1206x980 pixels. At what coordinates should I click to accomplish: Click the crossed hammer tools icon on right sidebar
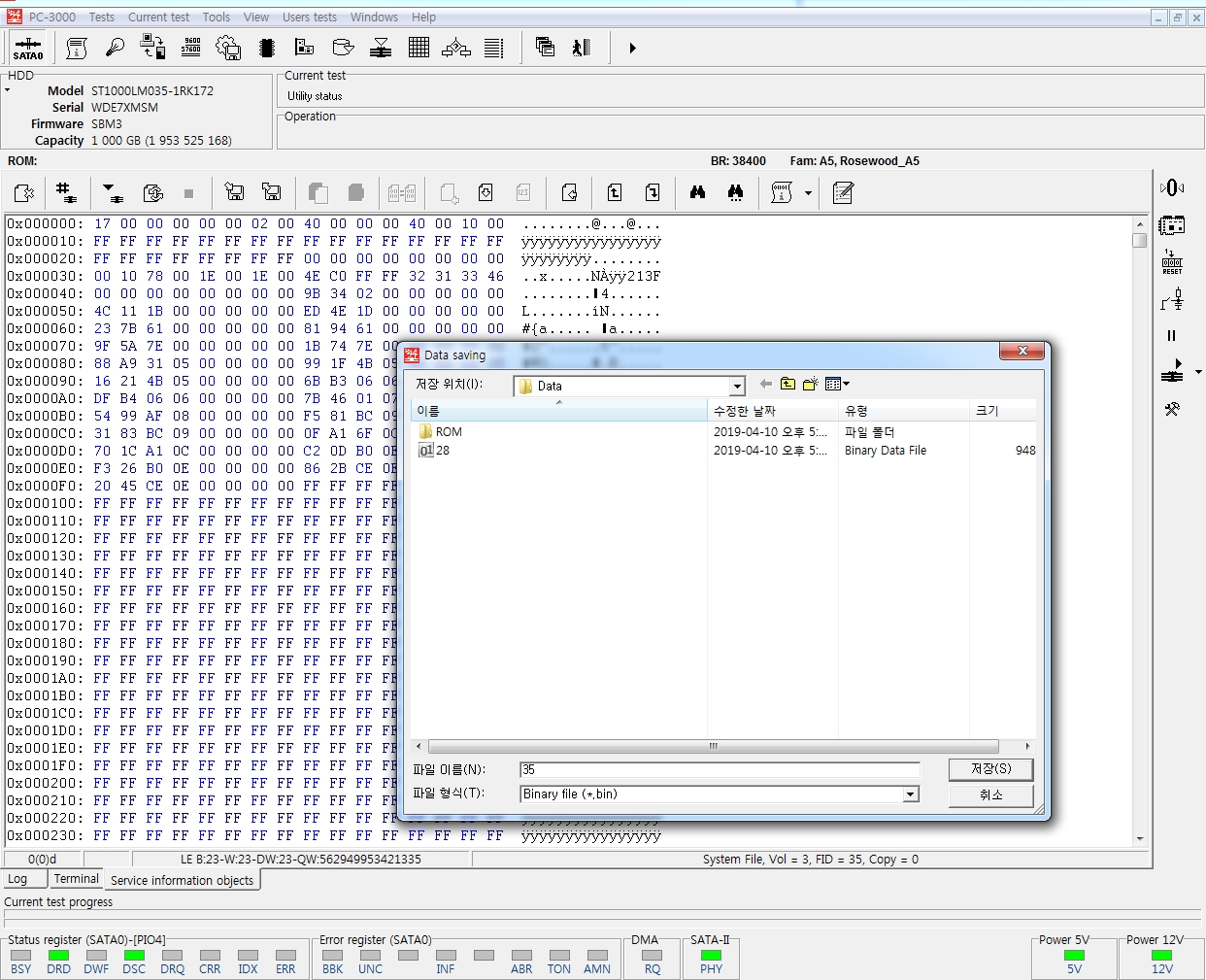click(1172, 409)
